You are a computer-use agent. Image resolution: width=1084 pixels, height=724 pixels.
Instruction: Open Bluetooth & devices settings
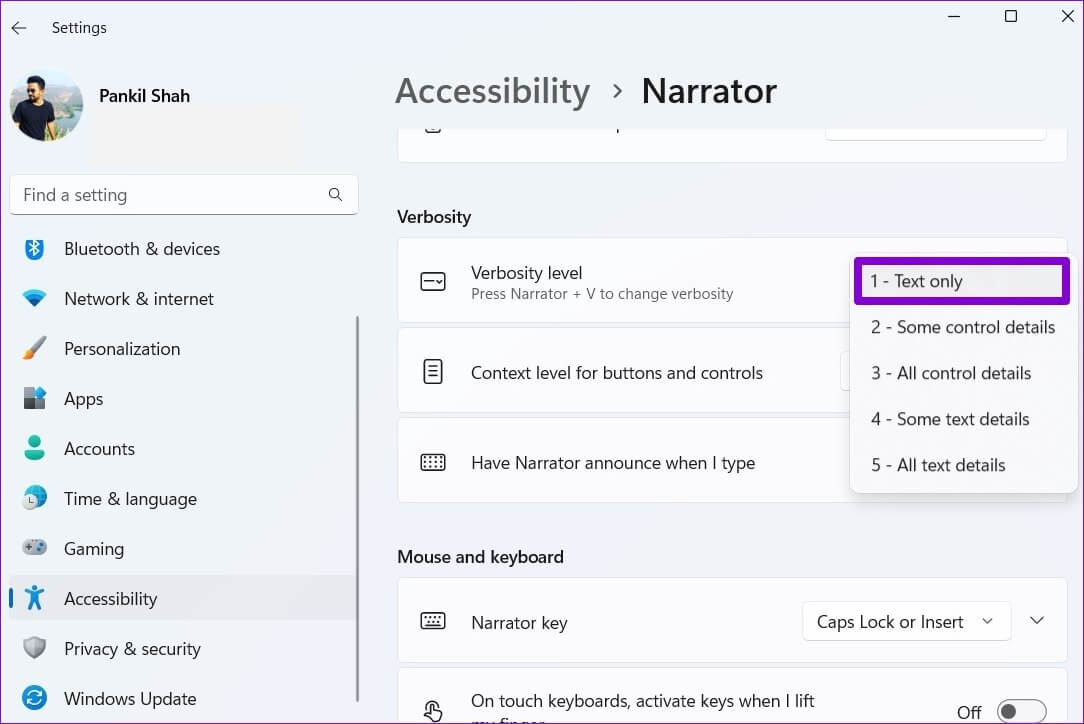[183, 249]
